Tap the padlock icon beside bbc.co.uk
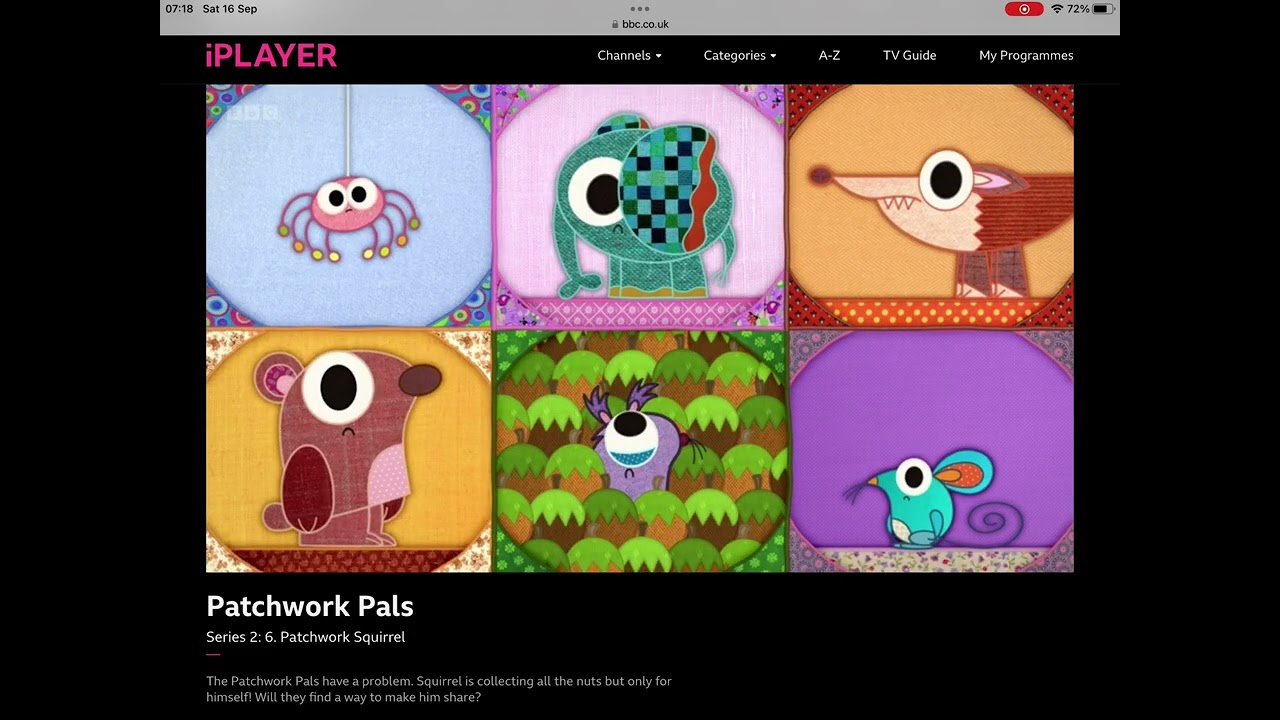This screenshot has width=1280, height=720. (x=615, y=24)
